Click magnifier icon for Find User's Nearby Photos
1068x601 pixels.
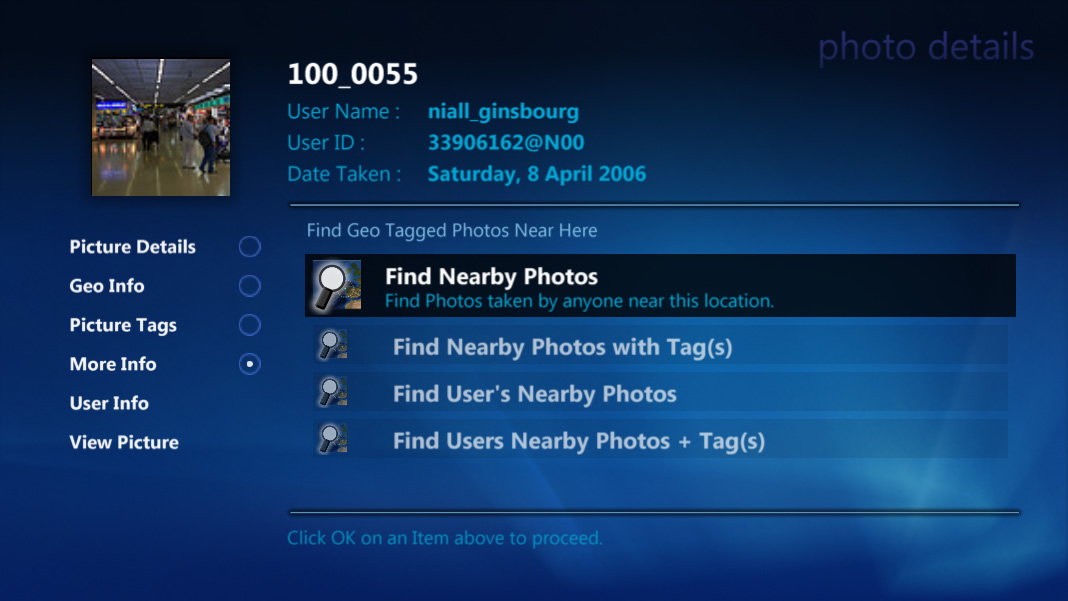[333, 392]
